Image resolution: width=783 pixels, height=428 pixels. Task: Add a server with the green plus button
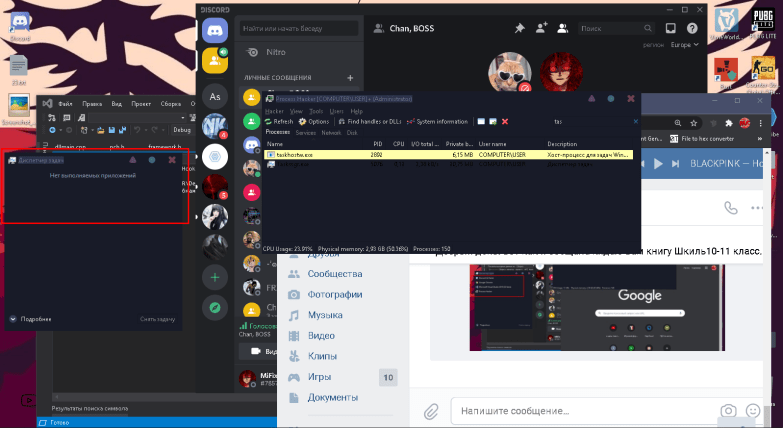pos(215,277)
